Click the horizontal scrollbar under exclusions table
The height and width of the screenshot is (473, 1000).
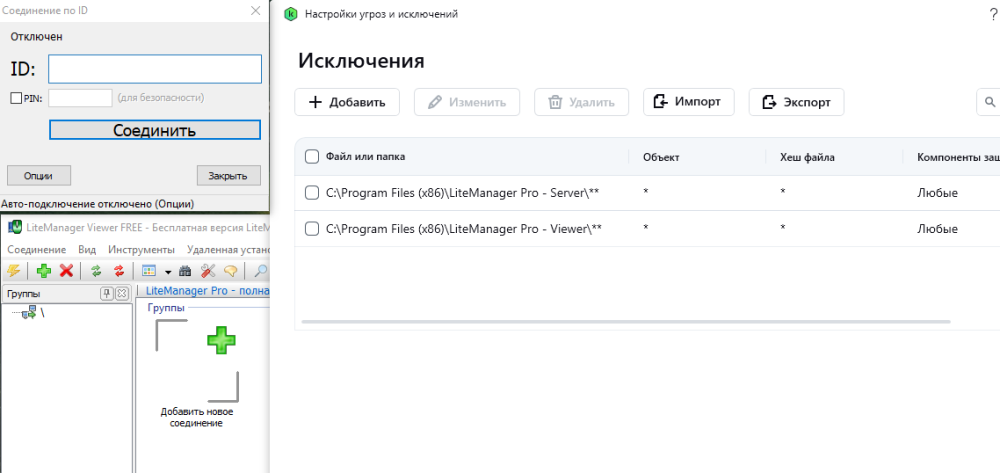click(x=626, y=321)
